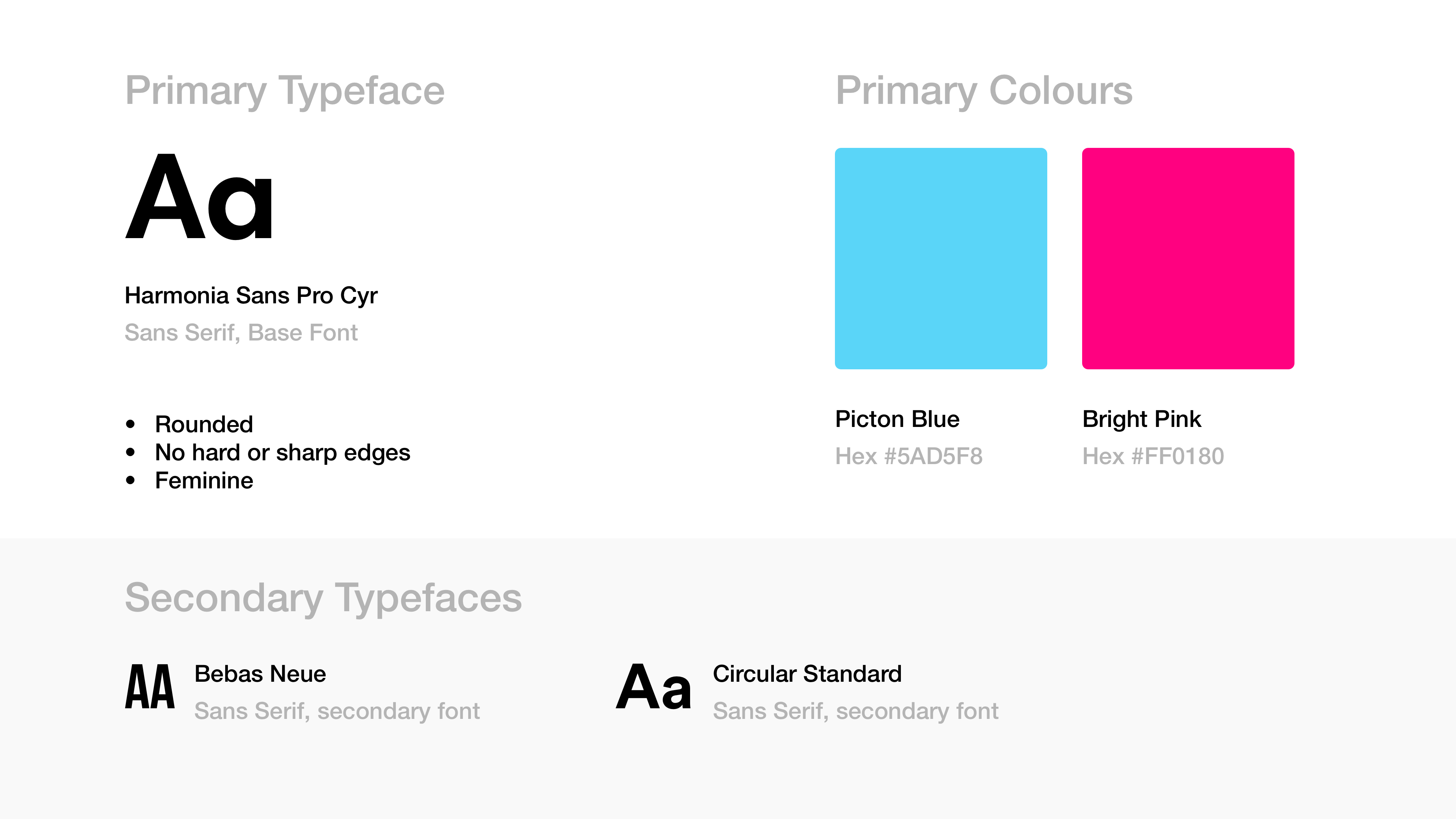Click the Harmonia Sans Pro Cyr label
The width and height of the screenshot is (1456, 819).
click(x=251, y=296)
